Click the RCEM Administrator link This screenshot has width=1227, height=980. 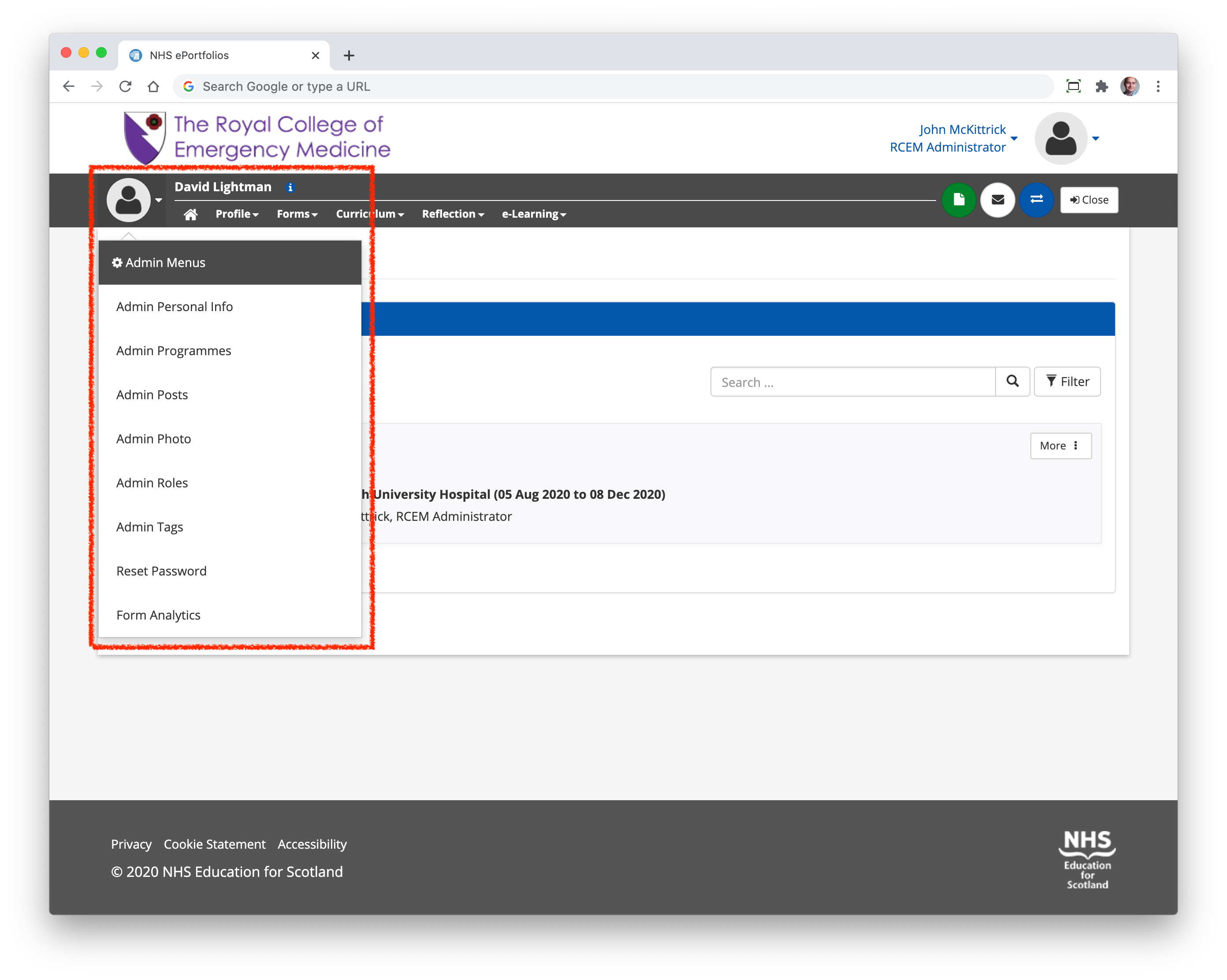pyautogui.click(x=948, y=148)
